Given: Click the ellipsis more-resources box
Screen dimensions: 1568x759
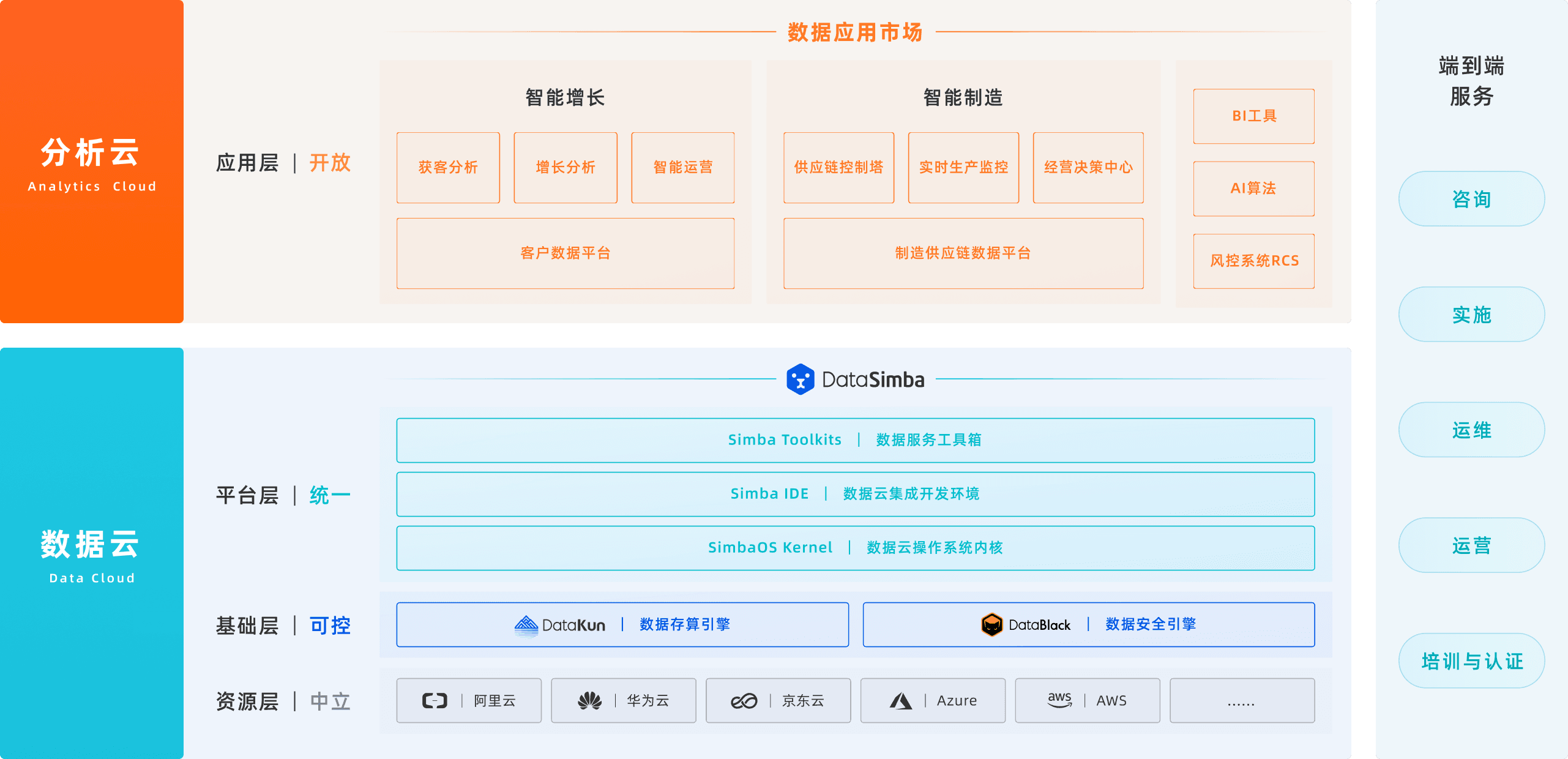Looking at the screenshot, I should point(1242,701).
